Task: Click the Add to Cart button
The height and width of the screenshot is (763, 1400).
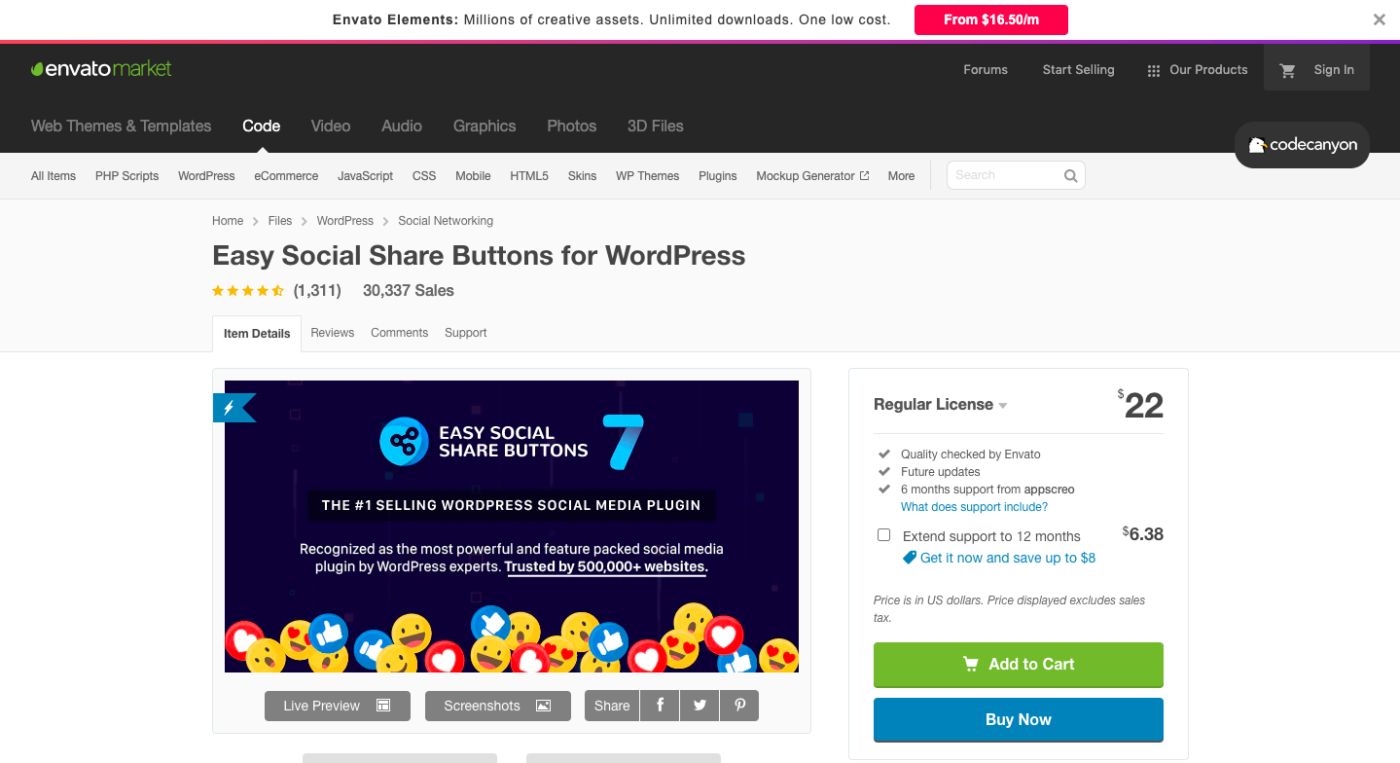Action: (1018, 665)
